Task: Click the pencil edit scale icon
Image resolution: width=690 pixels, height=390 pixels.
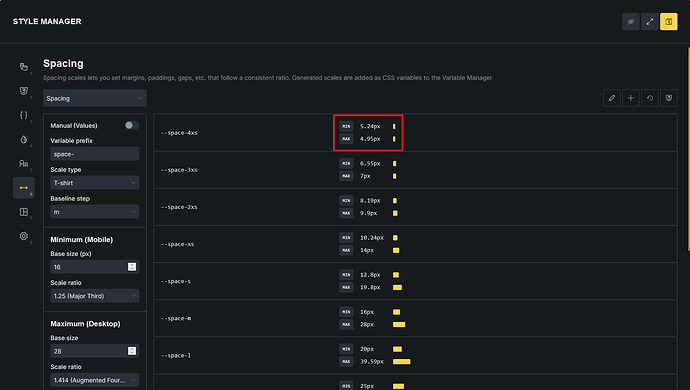Action: [612, 98]
